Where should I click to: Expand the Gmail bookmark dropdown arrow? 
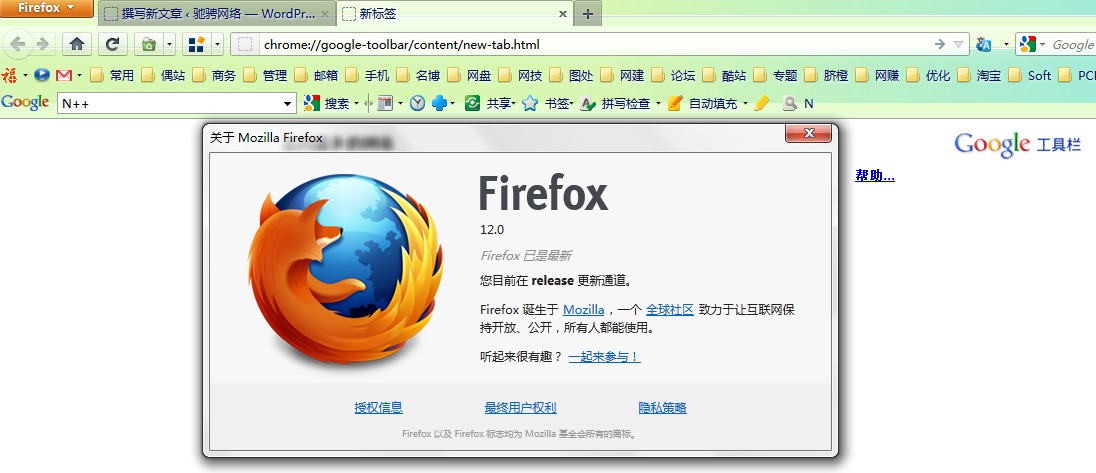click(79, 75)
